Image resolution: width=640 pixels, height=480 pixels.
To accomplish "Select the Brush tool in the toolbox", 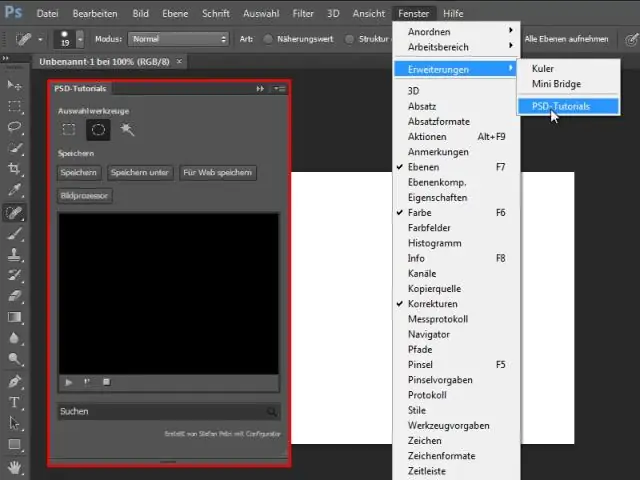I will [x=15, y=234].
